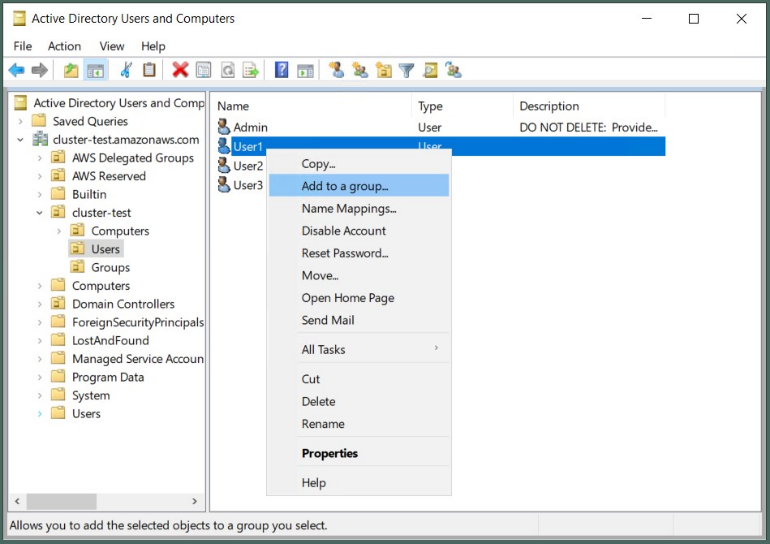This screenshot has height=544, width=770.
Task: Click the red X Delete toolbar icon
Action: tap(180, 70)
